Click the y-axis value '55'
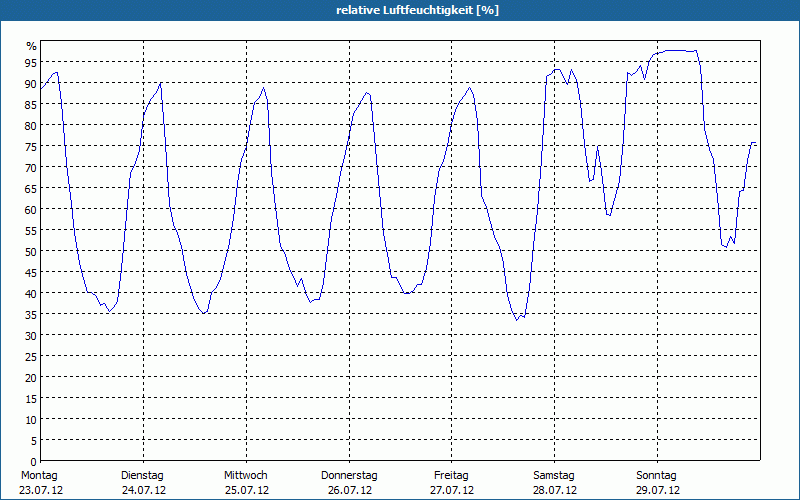The width and height of the screenshot is (800, 500). 31,231
